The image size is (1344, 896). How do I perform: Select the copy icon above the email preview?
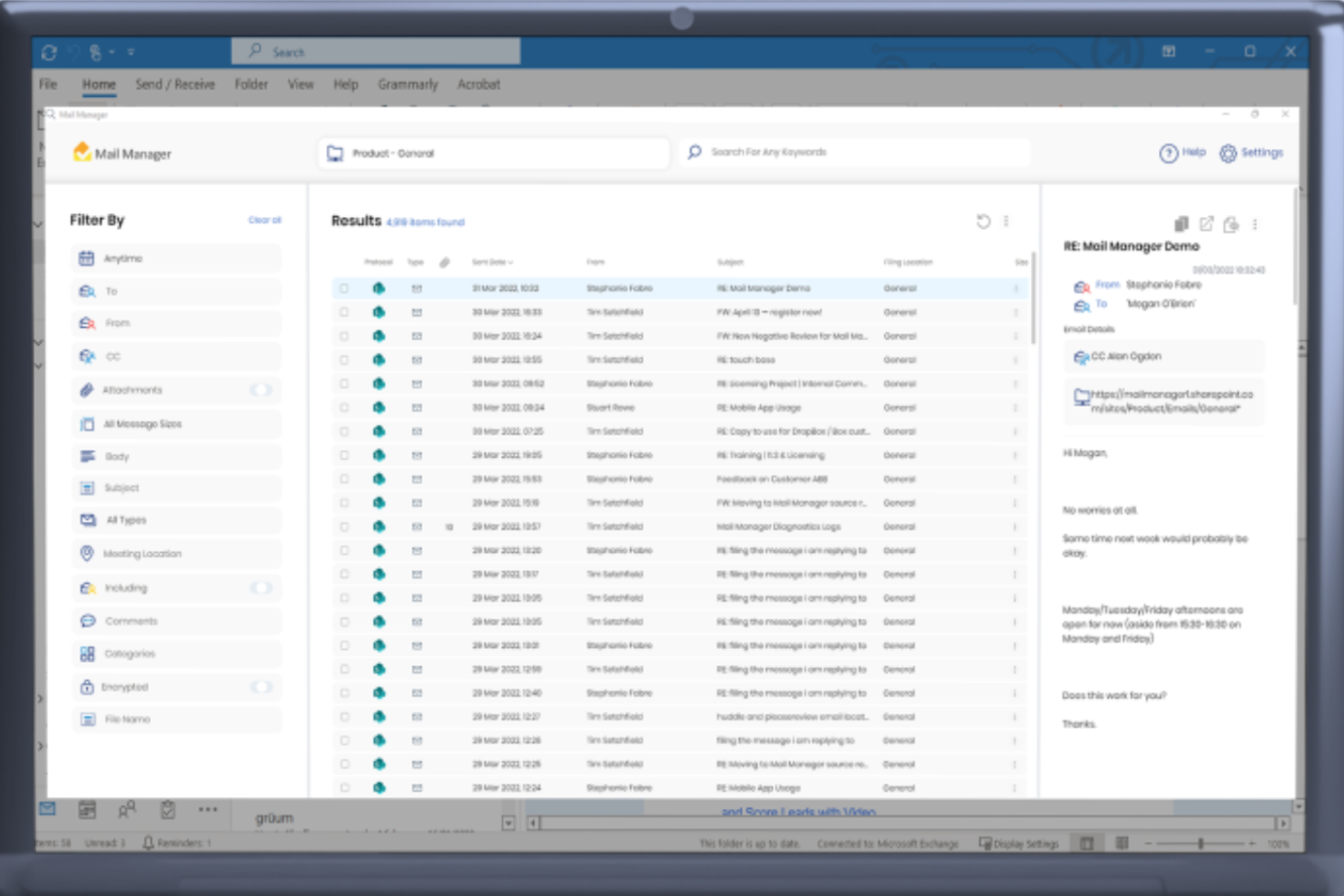pyautogui.click(x=1181, y=224)
